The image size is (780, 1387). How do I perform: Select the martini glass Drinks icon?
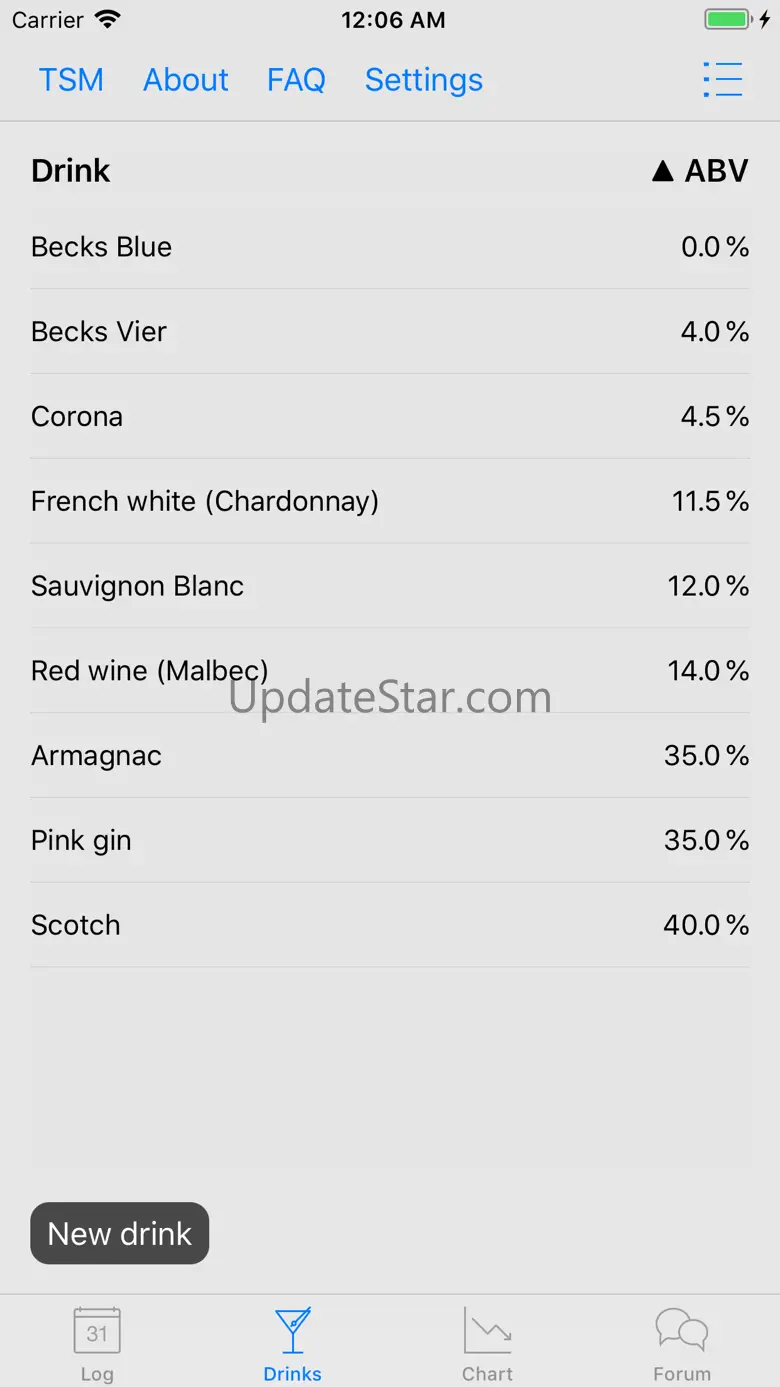tap(293, 1331)
